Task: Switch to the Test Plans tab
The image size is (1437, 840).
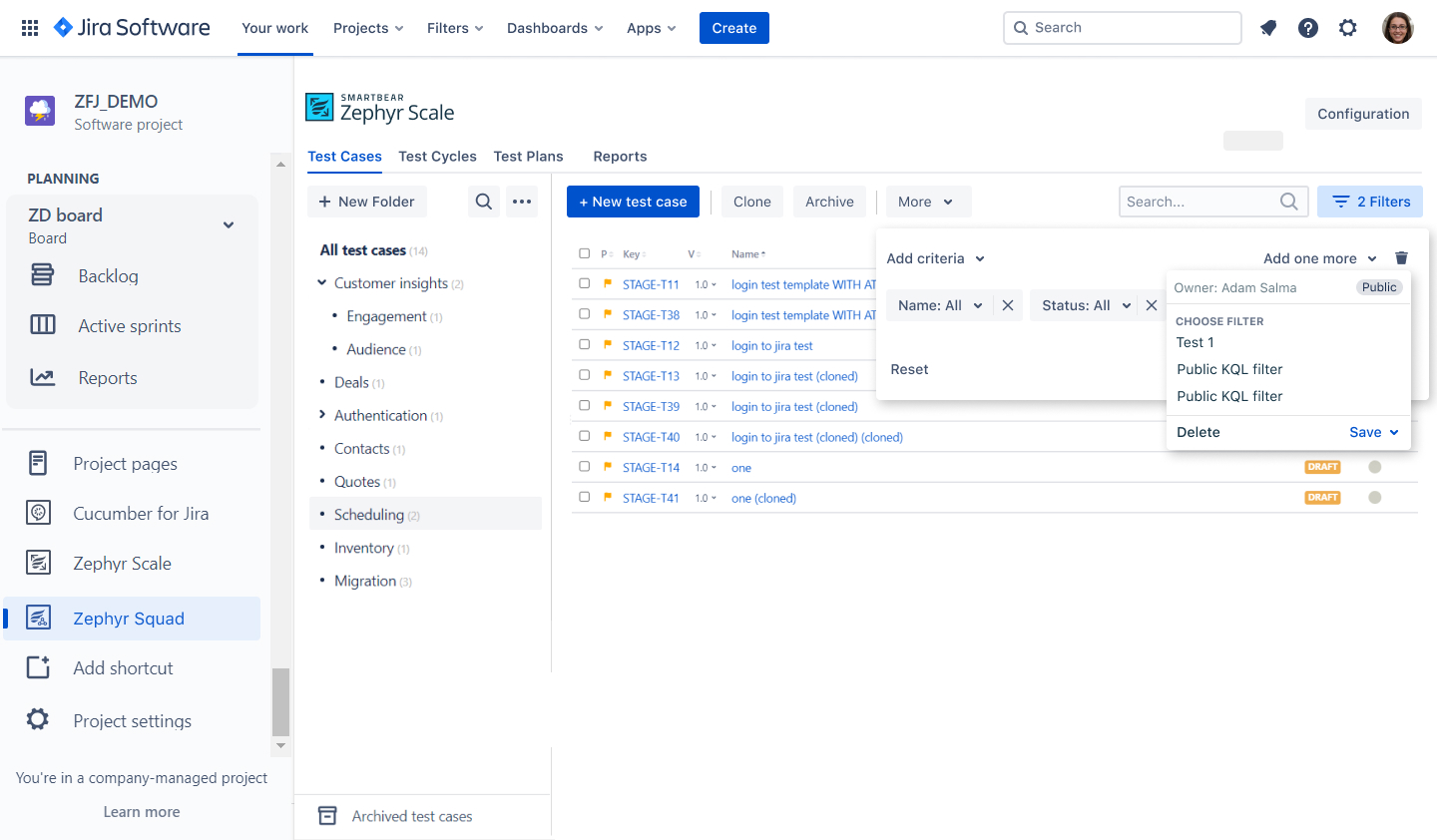Action: 528,157
